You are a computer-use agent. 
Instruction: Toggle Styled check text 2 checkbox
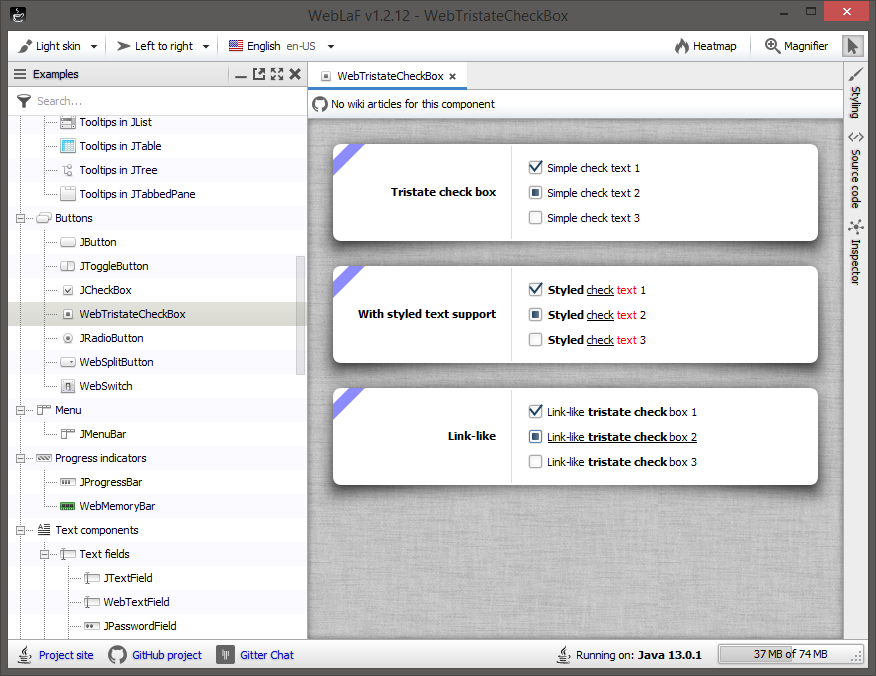click(535, 315)
